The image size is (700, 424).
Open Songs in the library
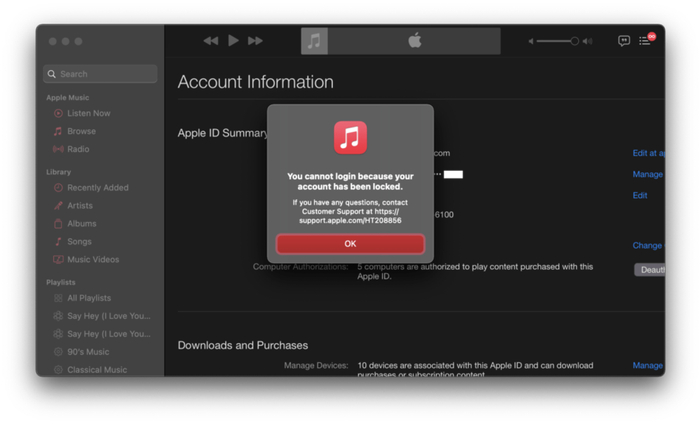click(x=79, y=241)
